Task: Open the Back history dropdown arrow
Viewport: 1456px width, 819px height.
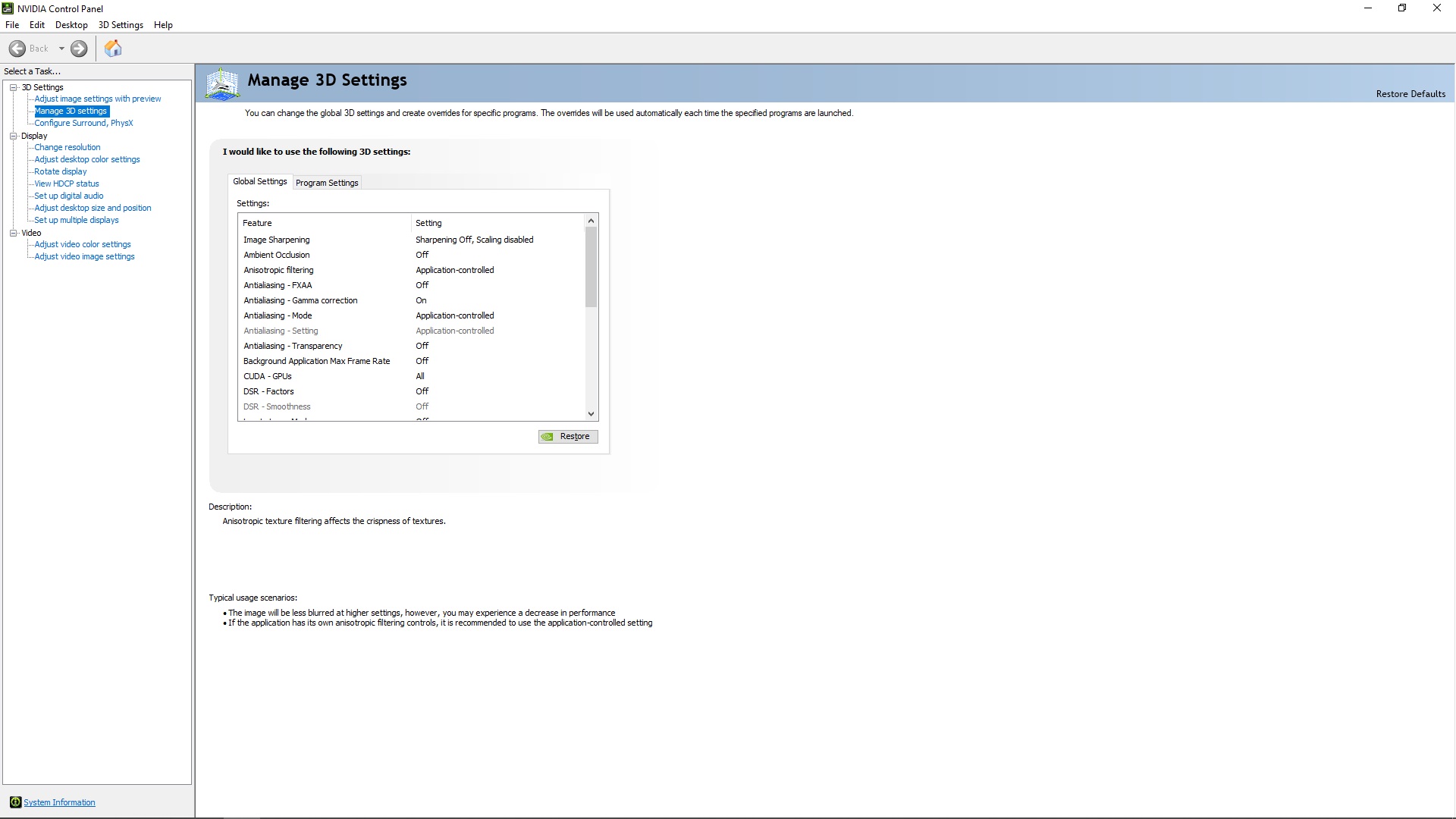Action: (x=61, y=49)
